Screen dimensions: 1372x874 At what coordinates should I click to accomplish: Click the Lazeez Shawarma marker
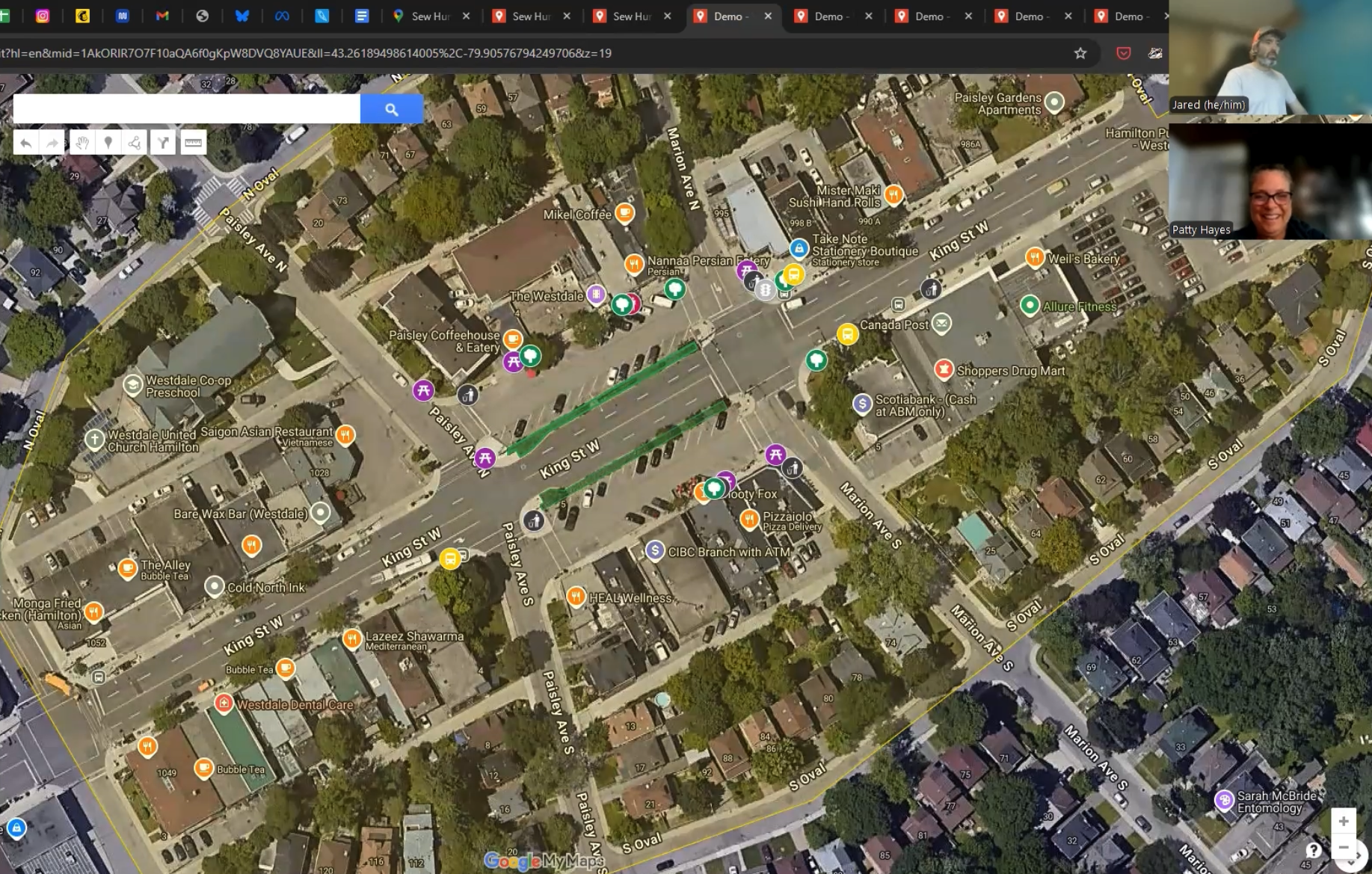[x=351, y=638]
